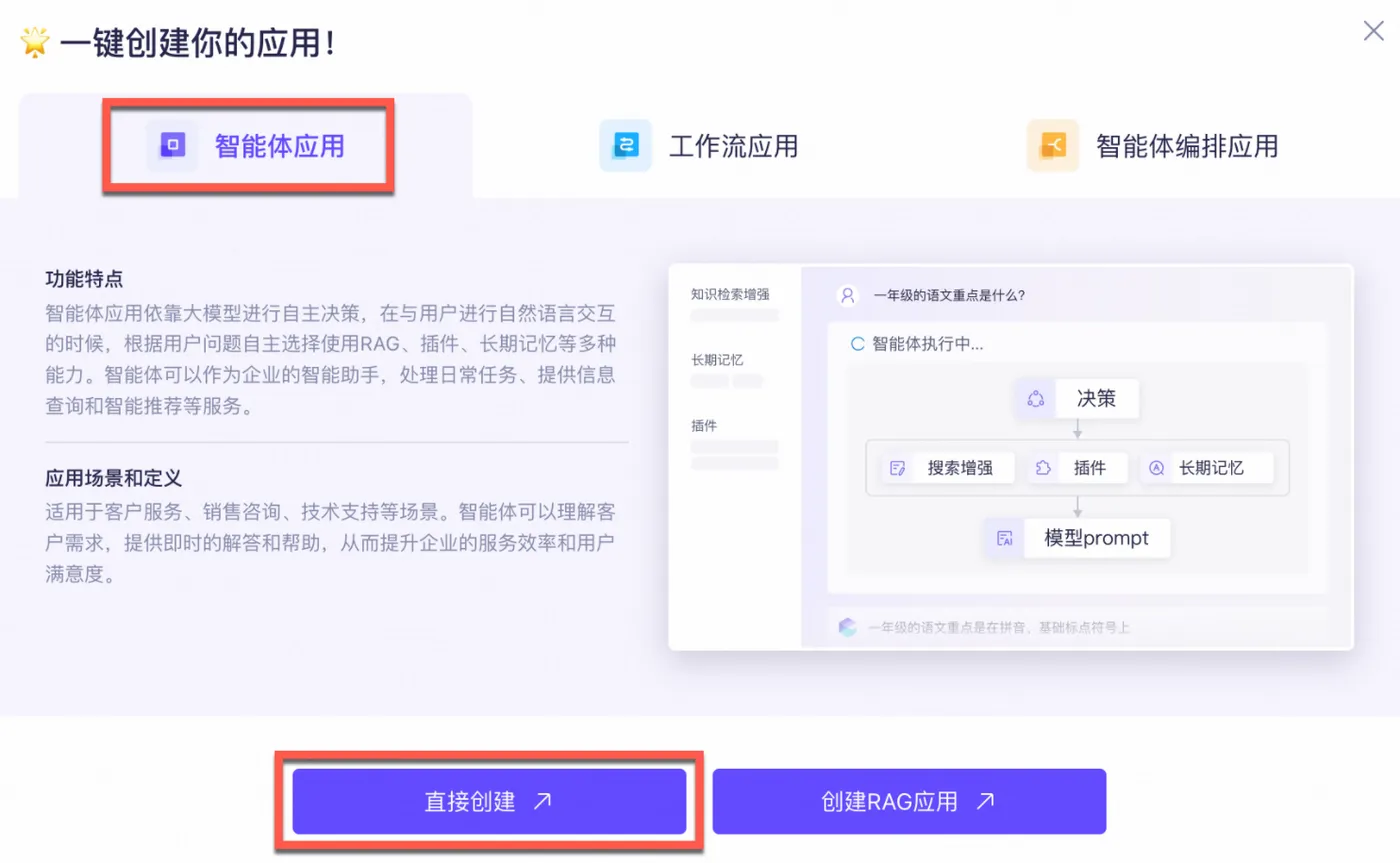Click the puzzle icon of 插件 node
This screenshot has width=1400, height=863.
[x=1044, y=467]
